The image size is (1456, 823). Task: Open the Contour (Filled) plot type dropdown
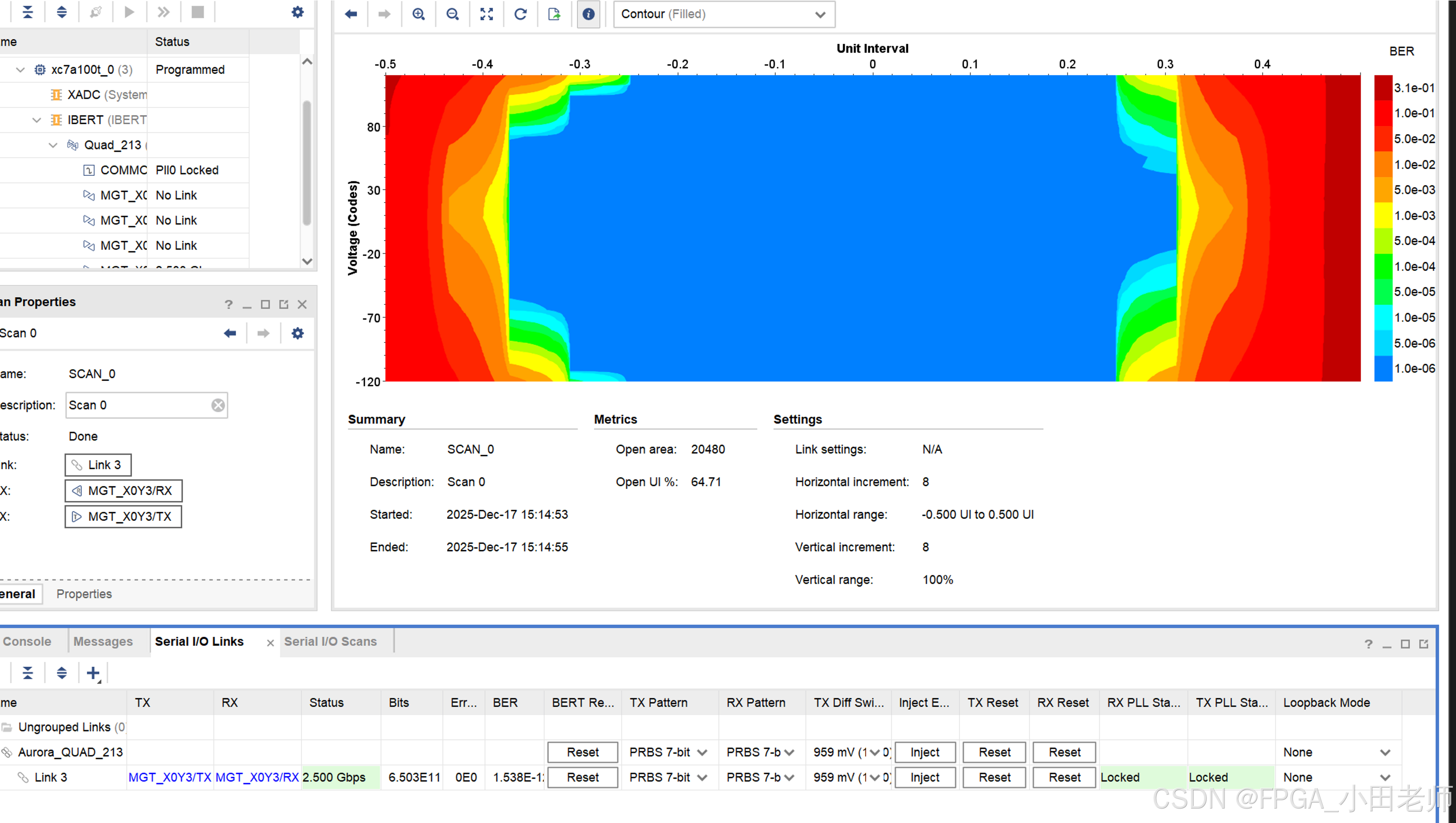(x=724, y=14)
